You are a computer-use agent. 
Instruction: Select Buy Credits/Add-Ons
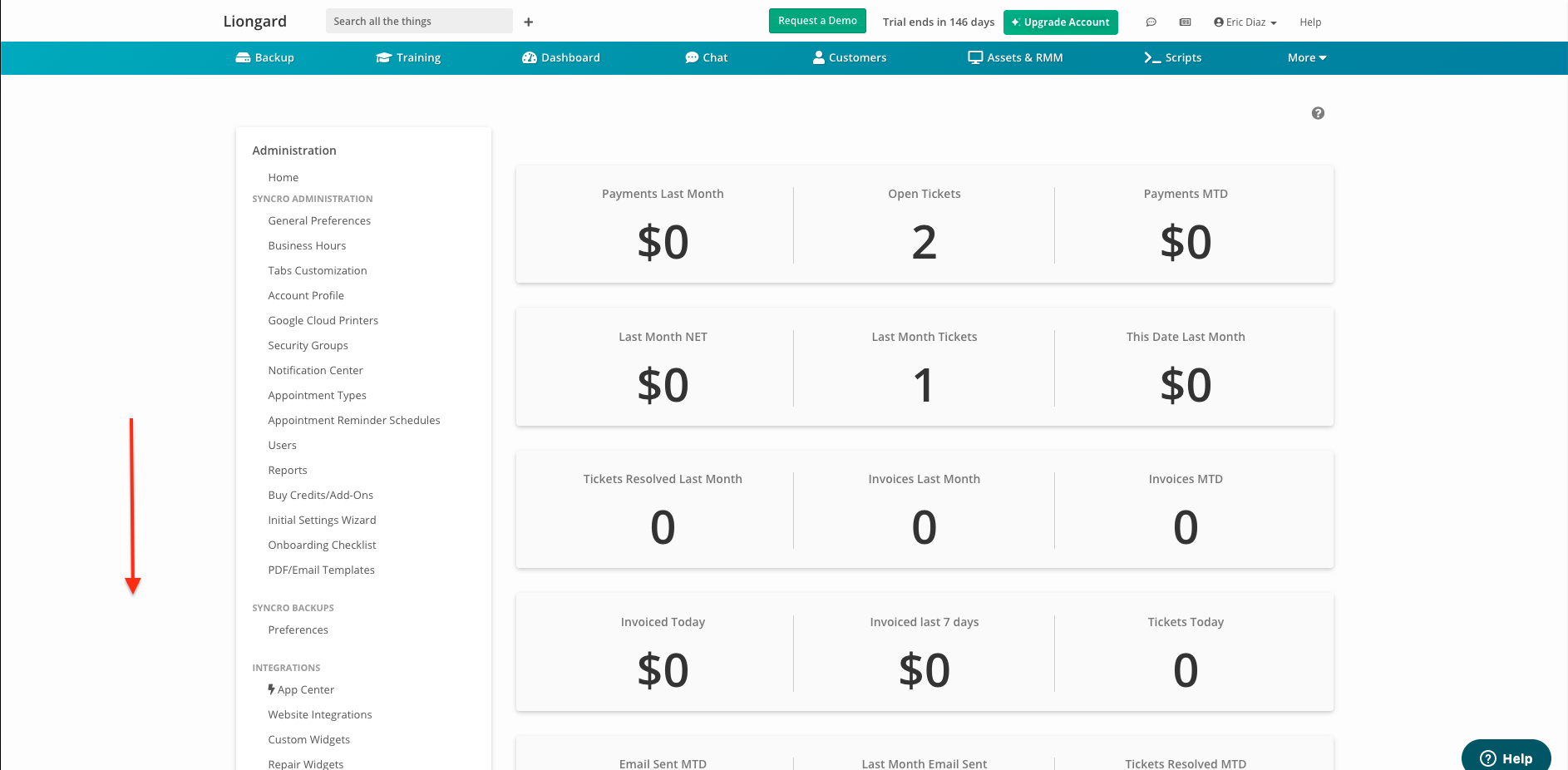[320, 495]
